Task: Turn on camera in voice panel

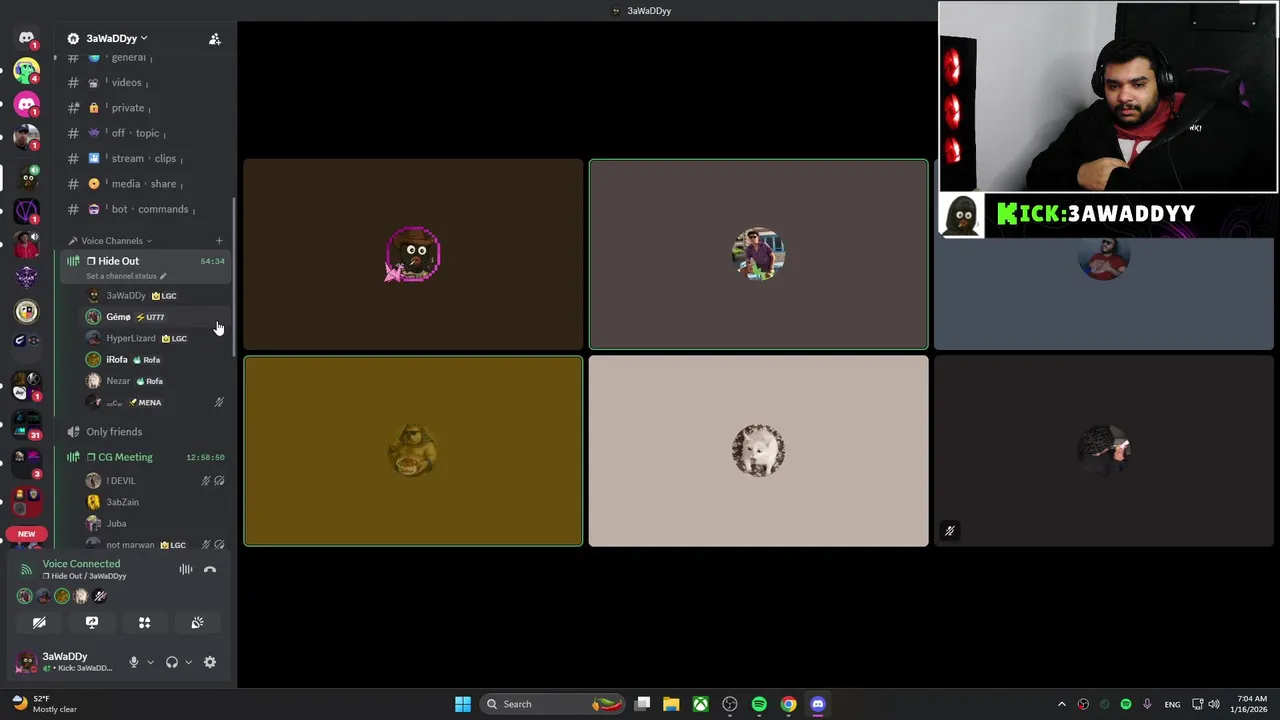Action: pos(39,622)
